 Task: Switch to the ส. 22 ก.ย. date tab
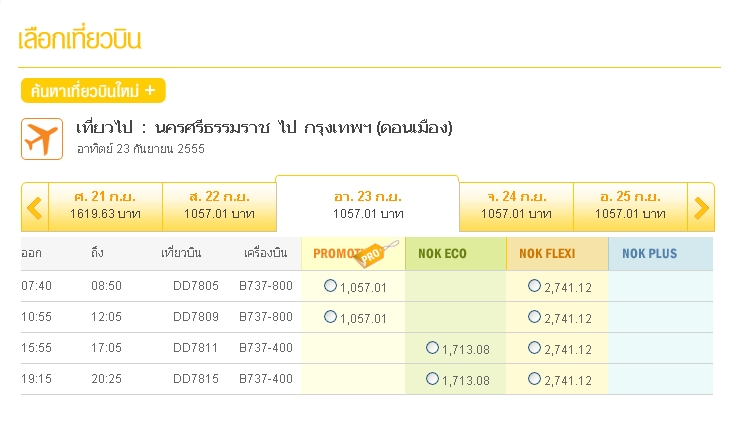pyautogui.click(x=218, y=205)
